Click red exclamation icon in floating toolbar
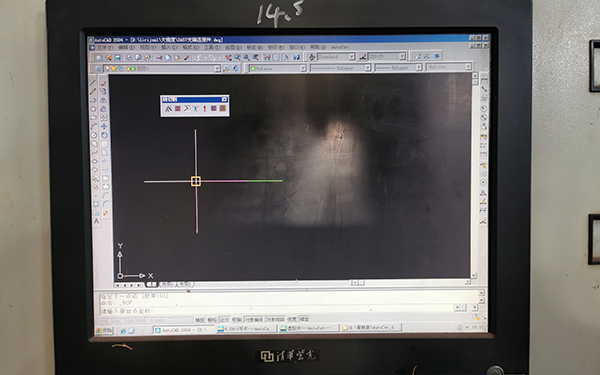 click(204, 109)
